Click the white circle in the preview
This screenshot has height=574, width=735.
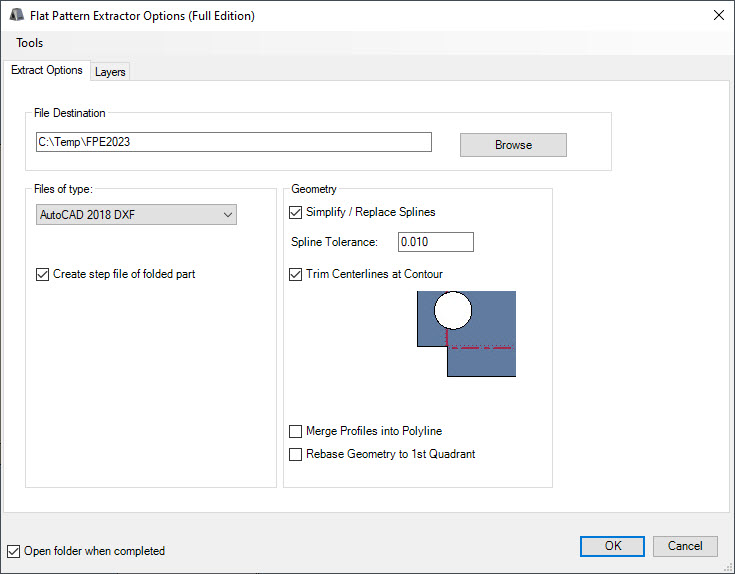point(452,311)
